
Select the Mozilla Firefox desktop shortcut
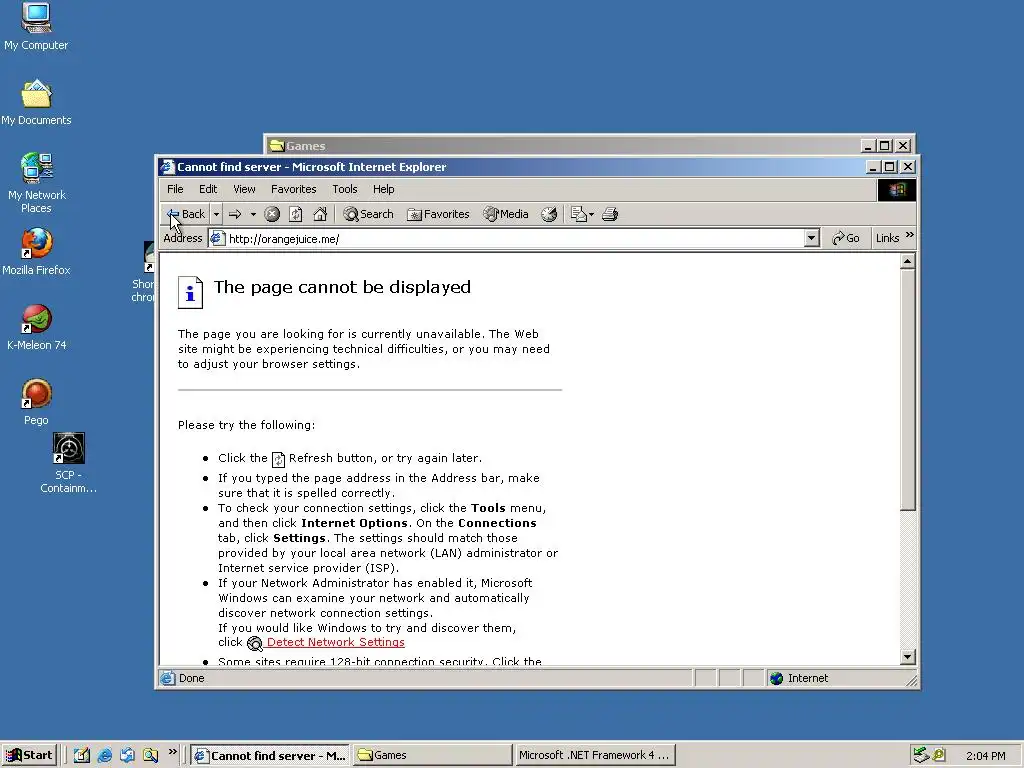36,252
